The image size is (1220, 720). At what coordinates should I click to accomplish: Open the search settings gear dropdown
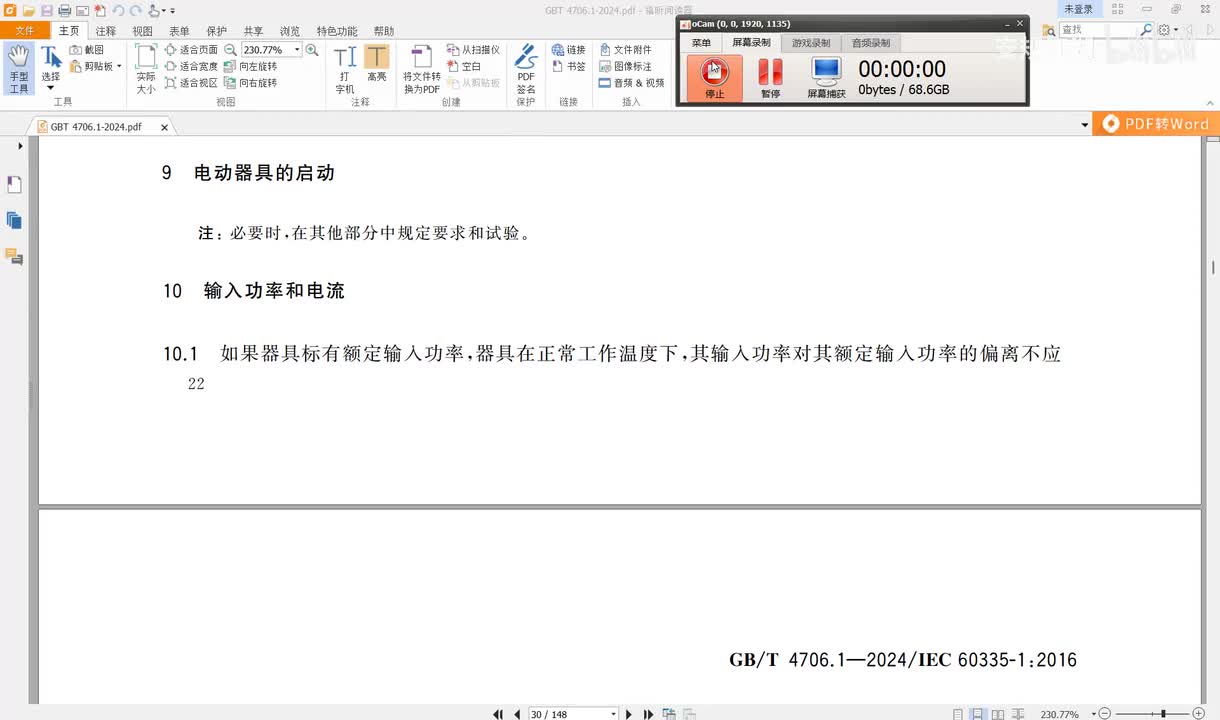pyautogui.click(x=1171, y=30)
